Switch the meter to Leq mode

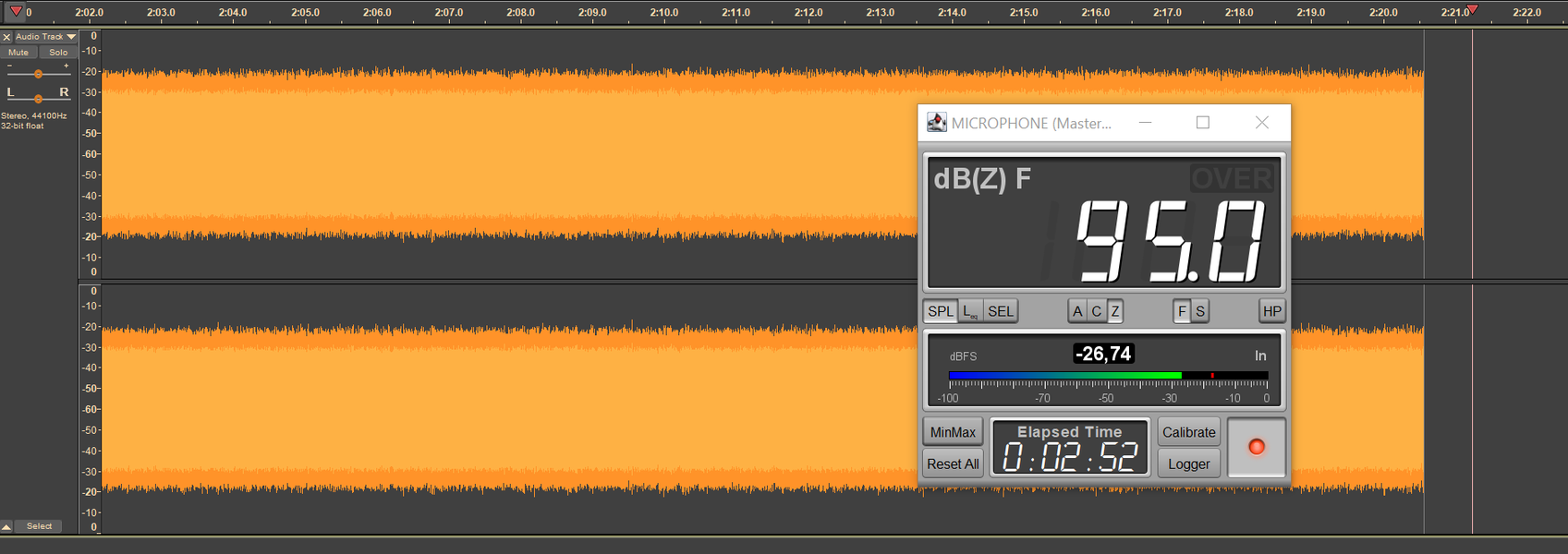970,311
